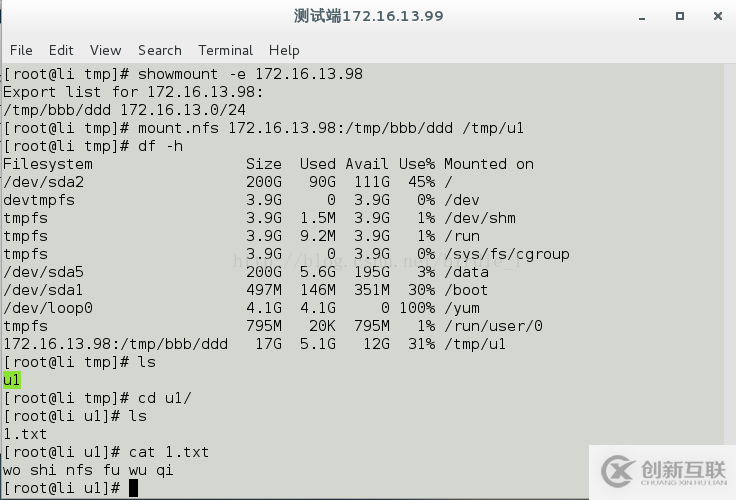Open the Search menu
Viewport: 736px width, 500px height.
tap(160, 50)
